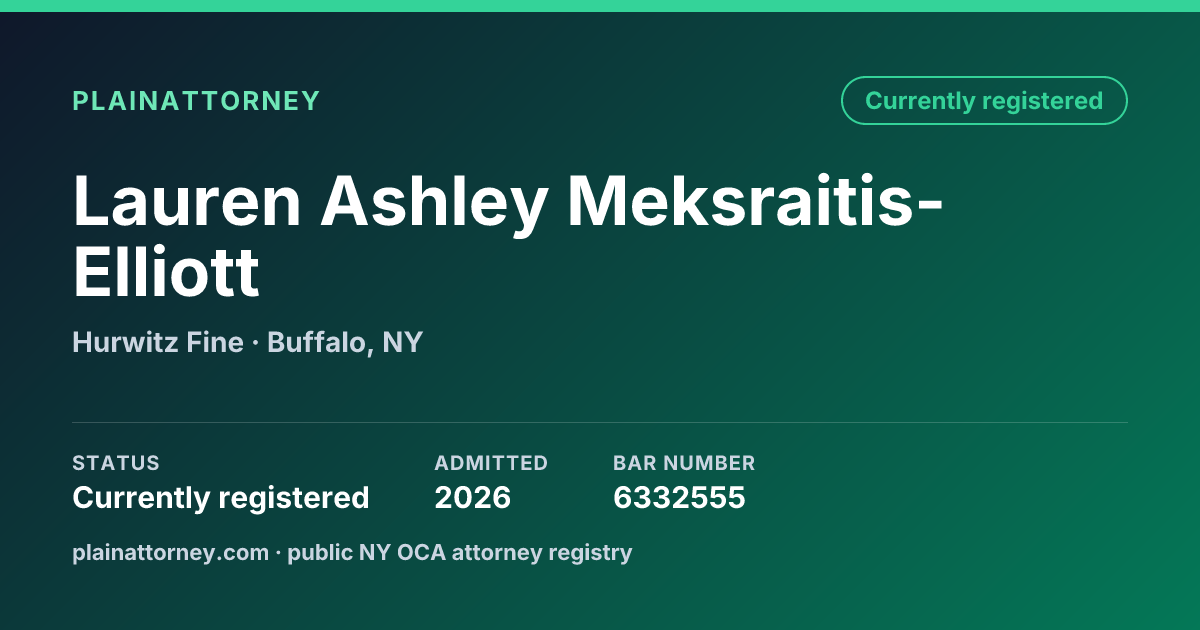Click public NY OCA attorney registry text

[460, 552]
